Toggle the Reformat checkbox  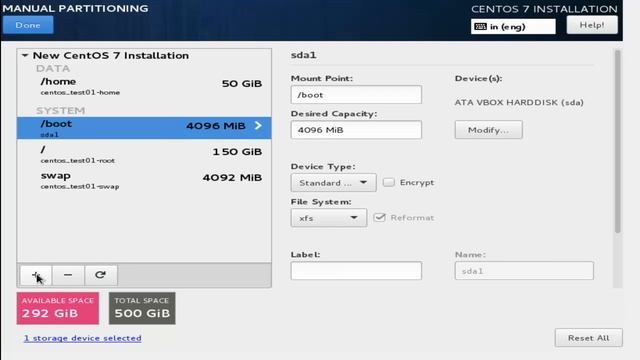click(380, 217)
